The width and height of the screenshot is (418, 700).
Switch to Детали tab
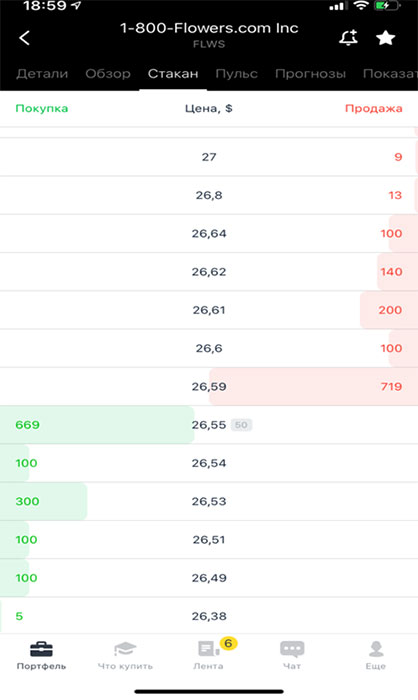[42, 74]
